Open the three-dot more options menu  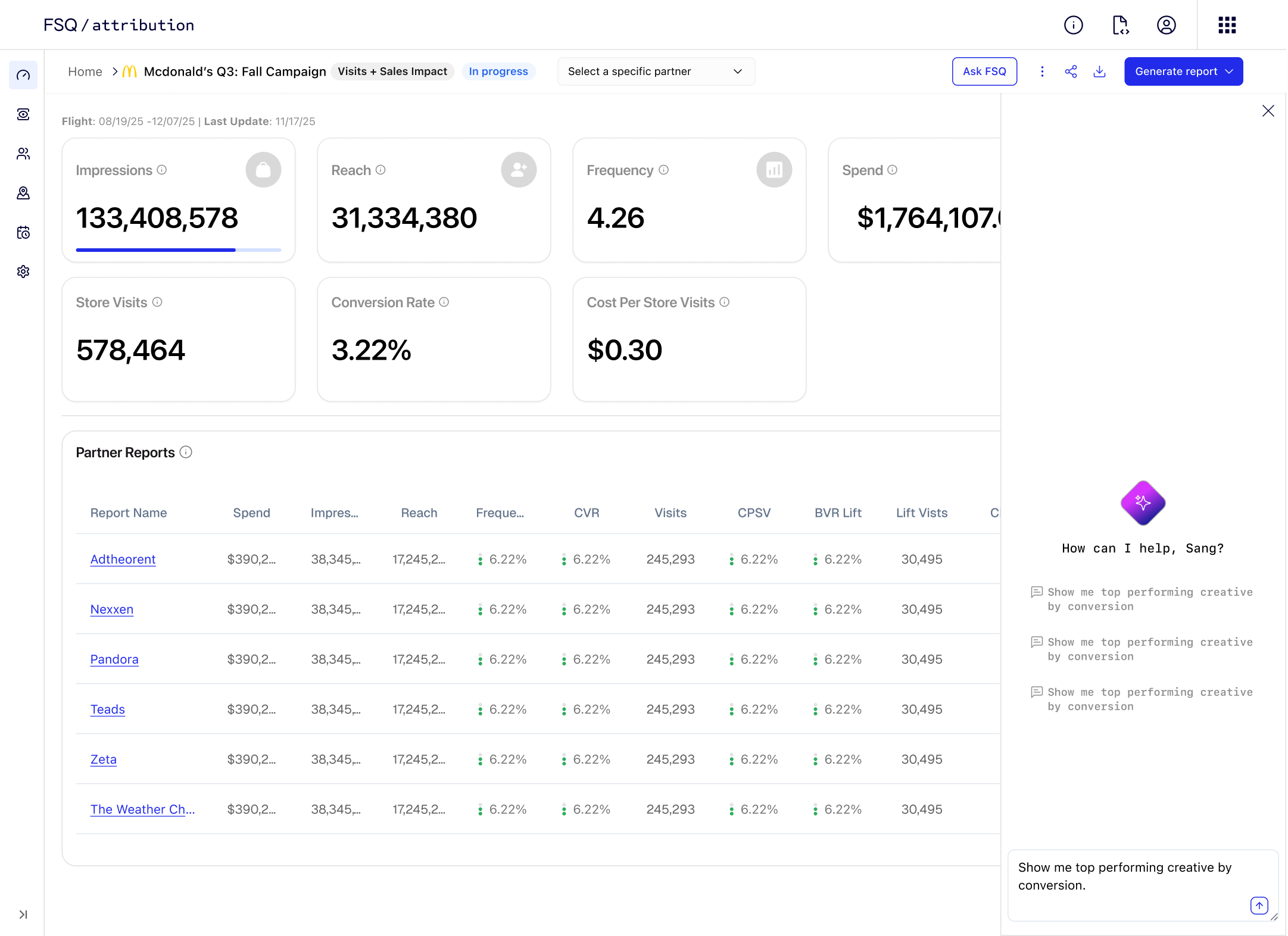1042,71
